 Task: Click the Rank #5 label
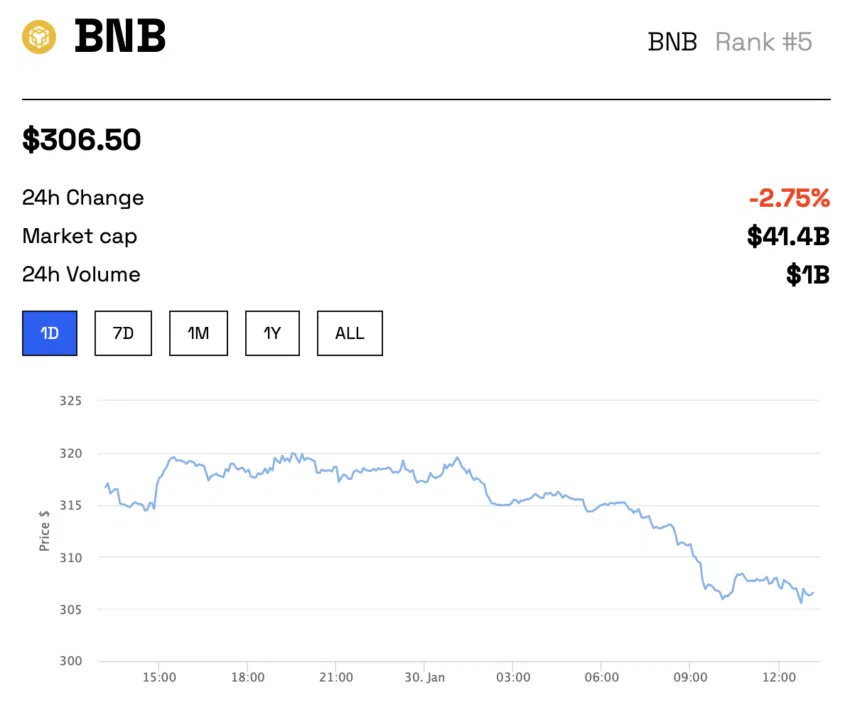coord(763,42)
